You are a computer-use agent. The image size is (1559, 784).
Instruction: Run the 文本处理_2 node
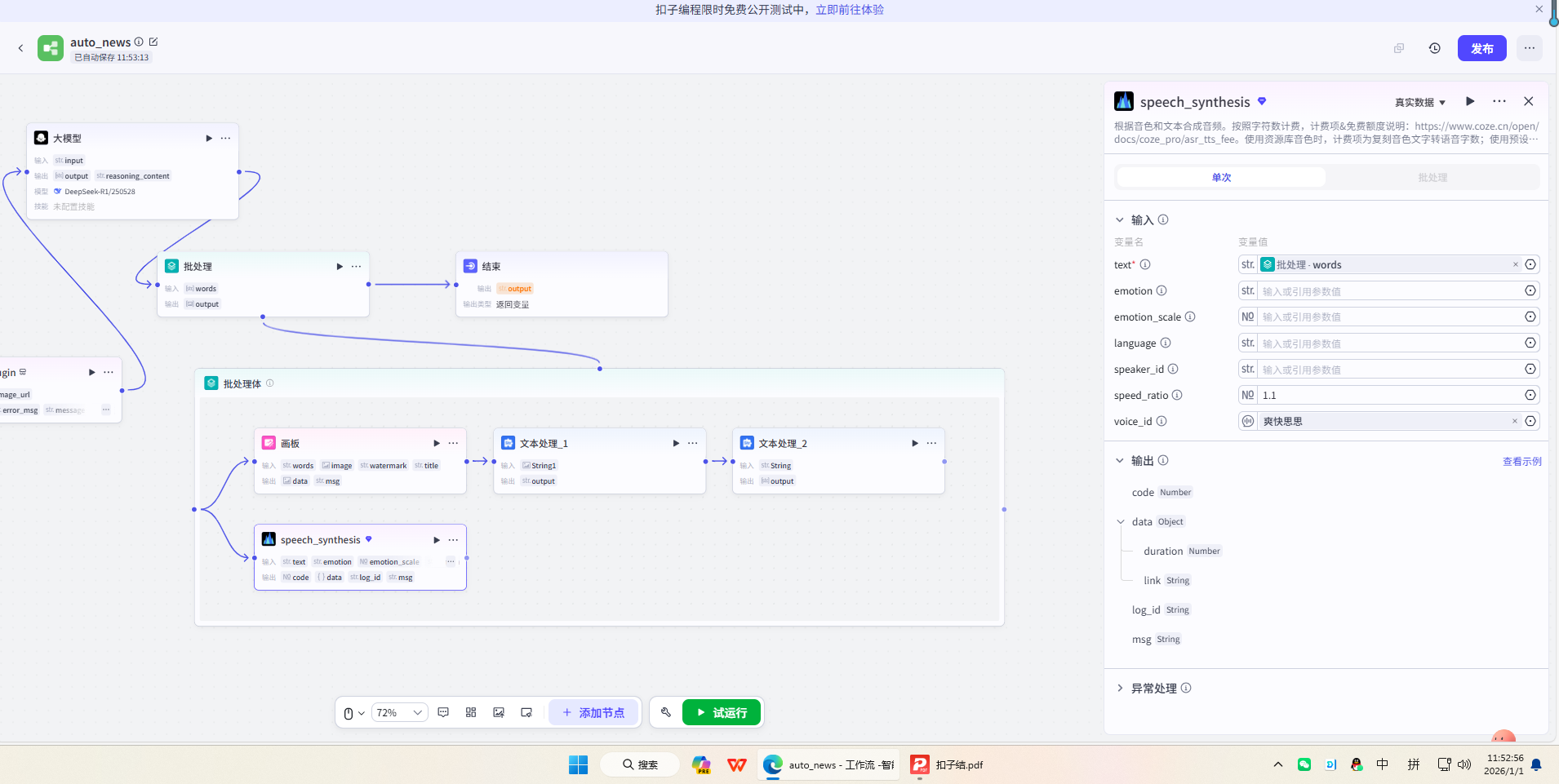(x=915, y=443)
